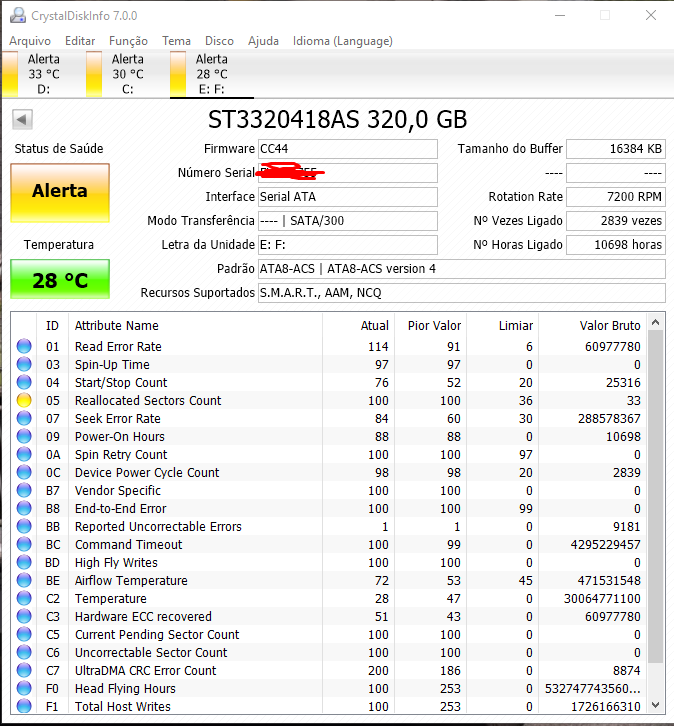The width and height of the screenshot is (674, 726).
Task: Click the blue status icon for Uncorrectable Sector Count
Action: point(24,652)
